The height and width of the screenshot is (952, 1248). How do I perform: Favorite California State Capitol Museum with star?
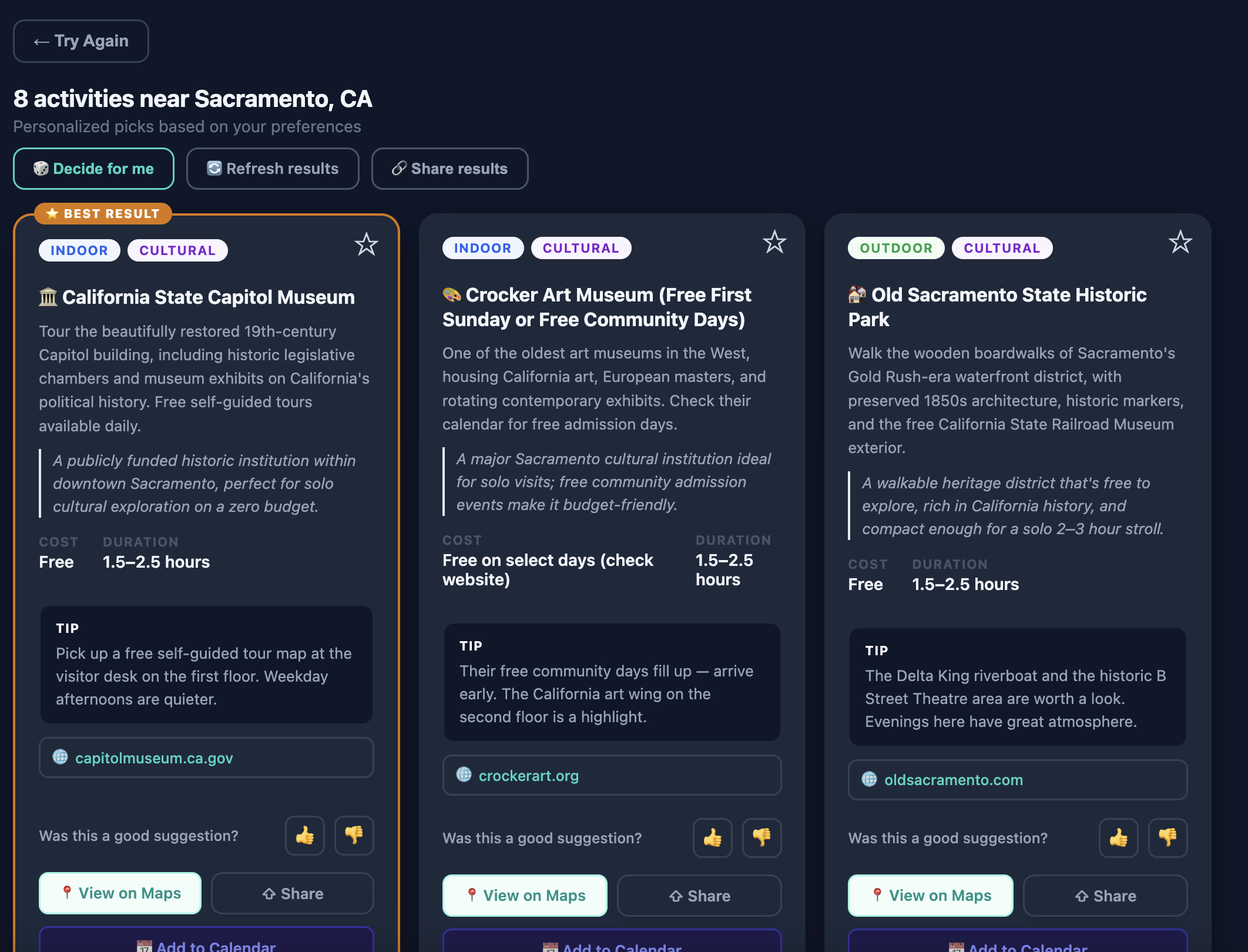point(366,244)
